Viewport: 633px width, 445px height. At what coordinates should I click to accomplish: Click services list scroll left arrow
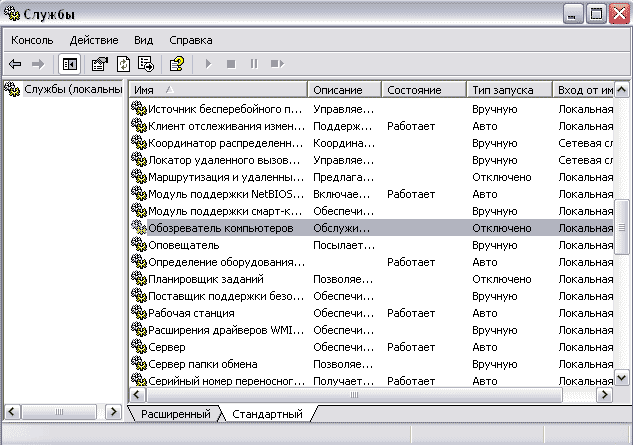point(137,394)
